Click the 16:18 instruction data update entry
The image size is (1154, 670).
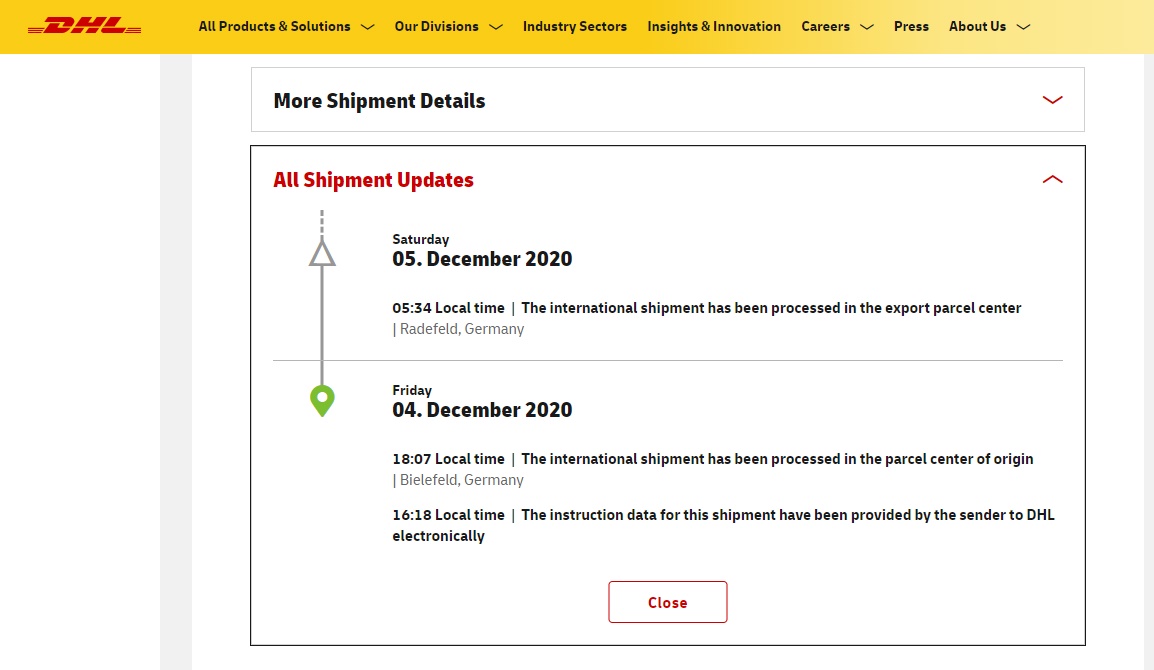click(x=722, y=525)
